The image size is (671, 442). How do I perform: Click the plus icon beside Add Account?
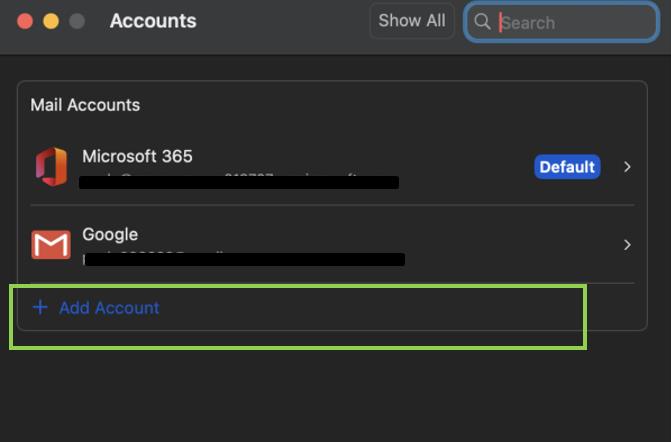coord(40,307)
